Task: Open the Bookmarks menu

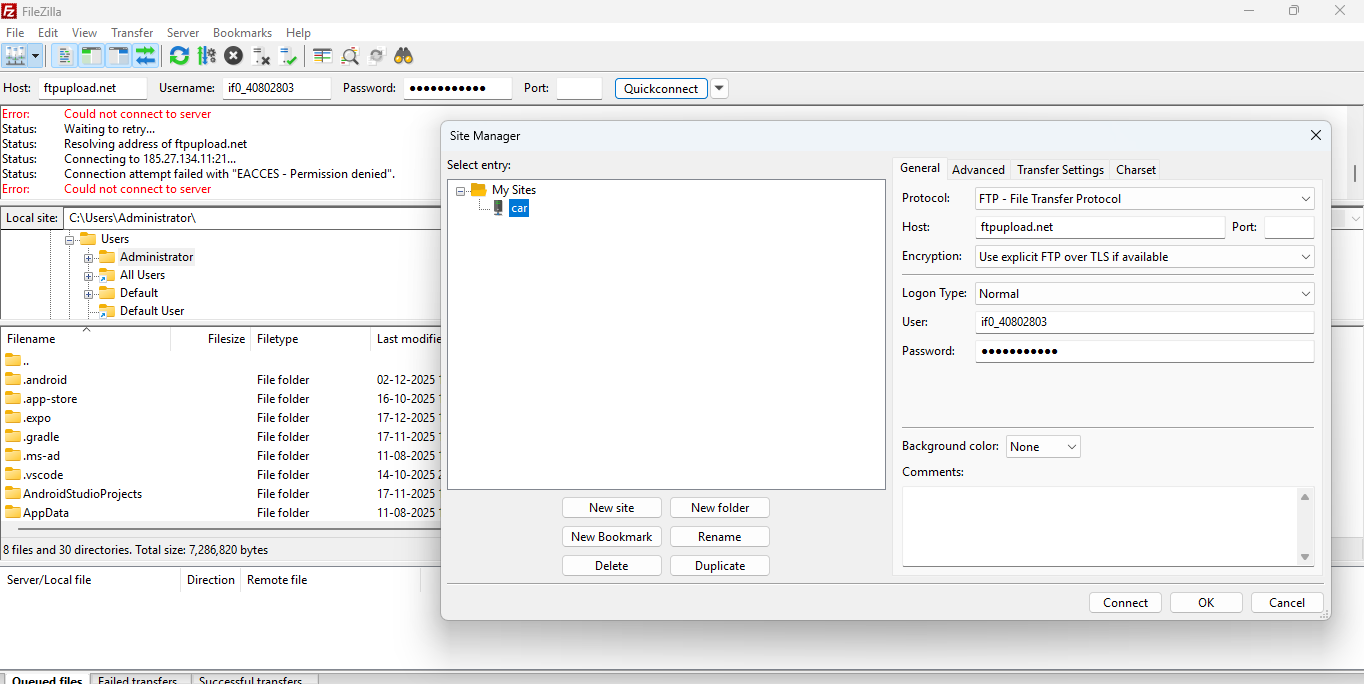Action: click(x=242, y=33)
